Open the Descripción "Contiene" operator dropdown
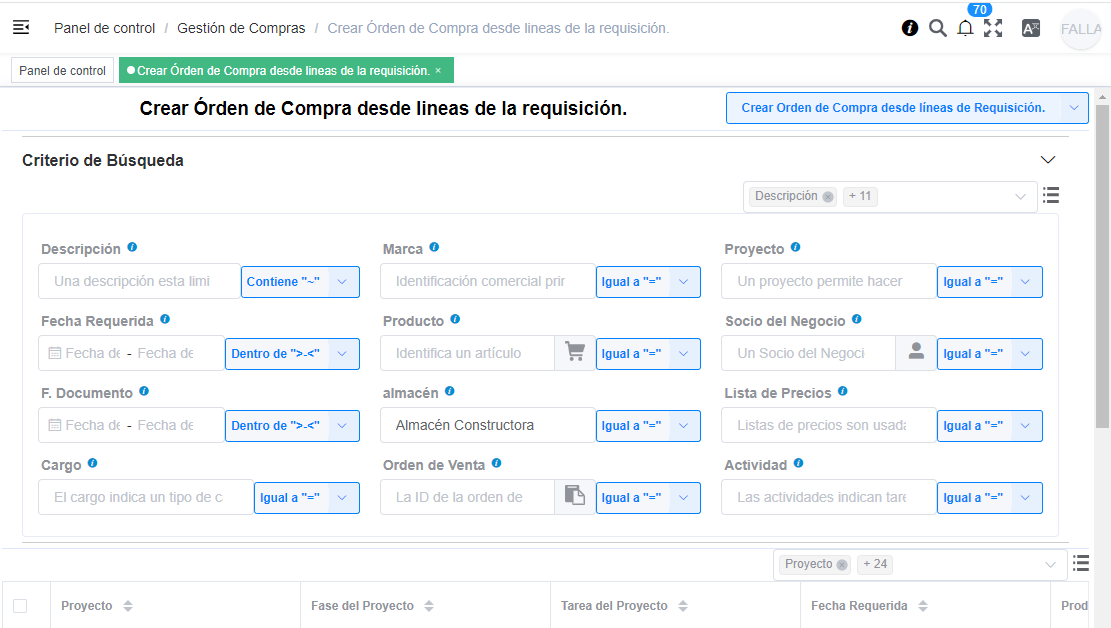The width and height of the screenshot is (1111, 628). coord(300,282)
